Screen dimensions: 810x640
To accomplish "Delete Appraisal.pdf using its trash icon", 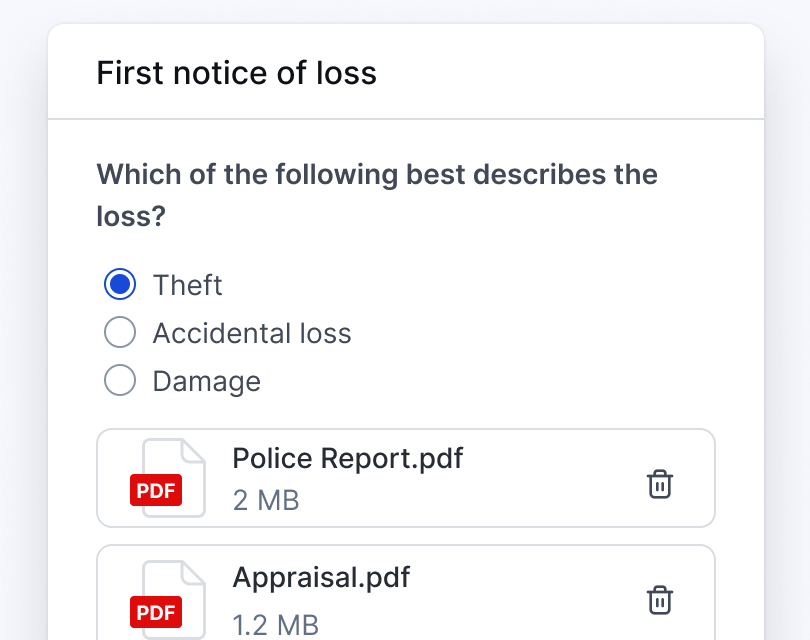I will [660, 600].
